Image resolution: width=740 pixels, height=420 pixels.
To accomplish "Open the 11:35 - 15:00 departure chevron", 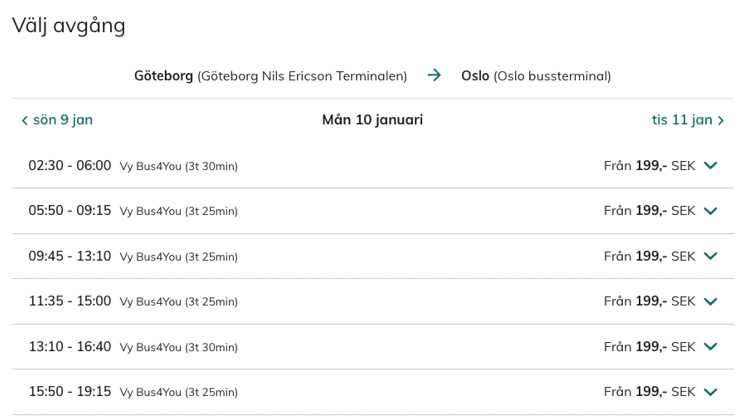I will [710, 301].
